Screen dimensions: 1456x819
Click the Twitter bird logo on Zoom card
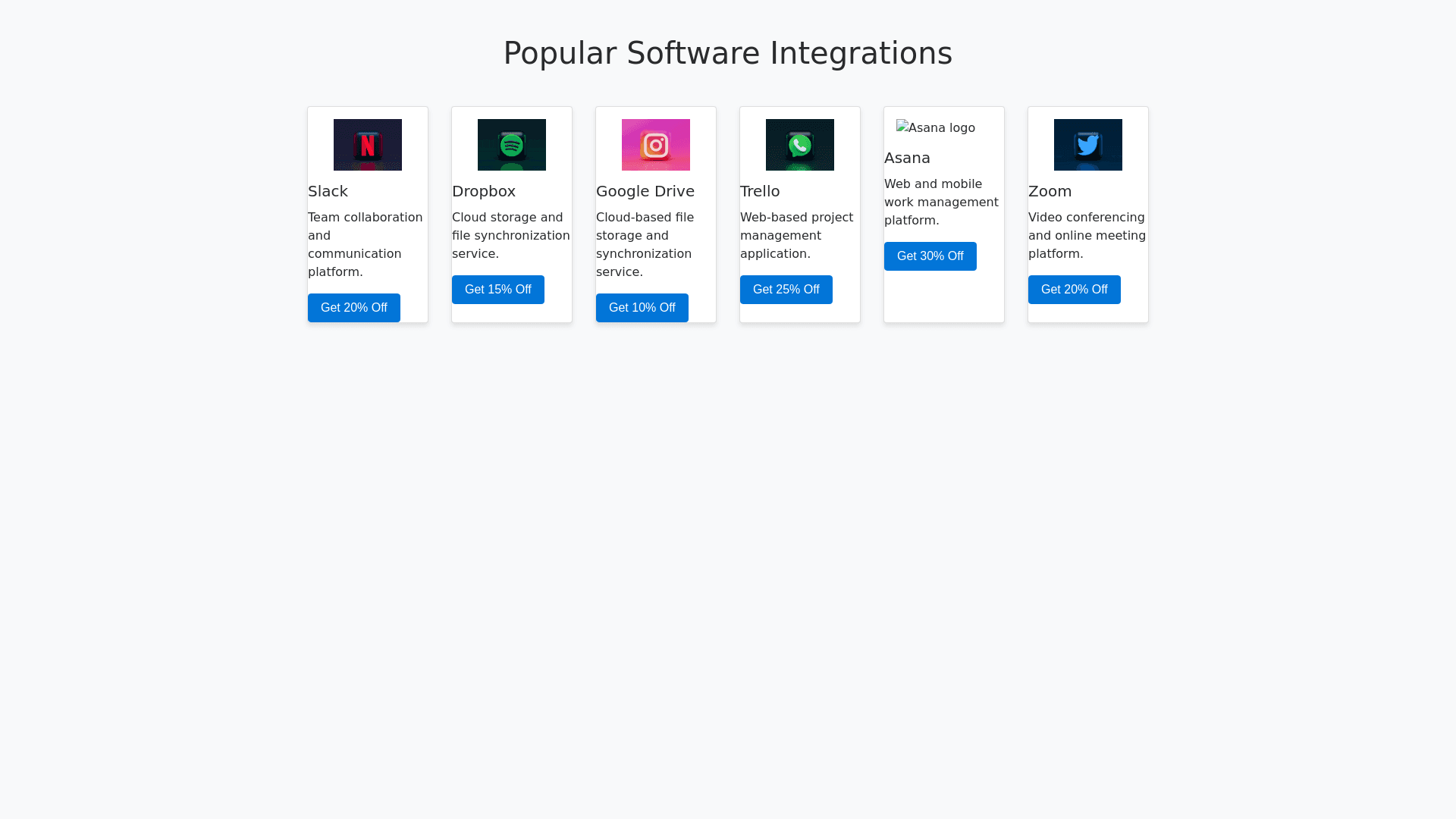(x=1088, y=145)
